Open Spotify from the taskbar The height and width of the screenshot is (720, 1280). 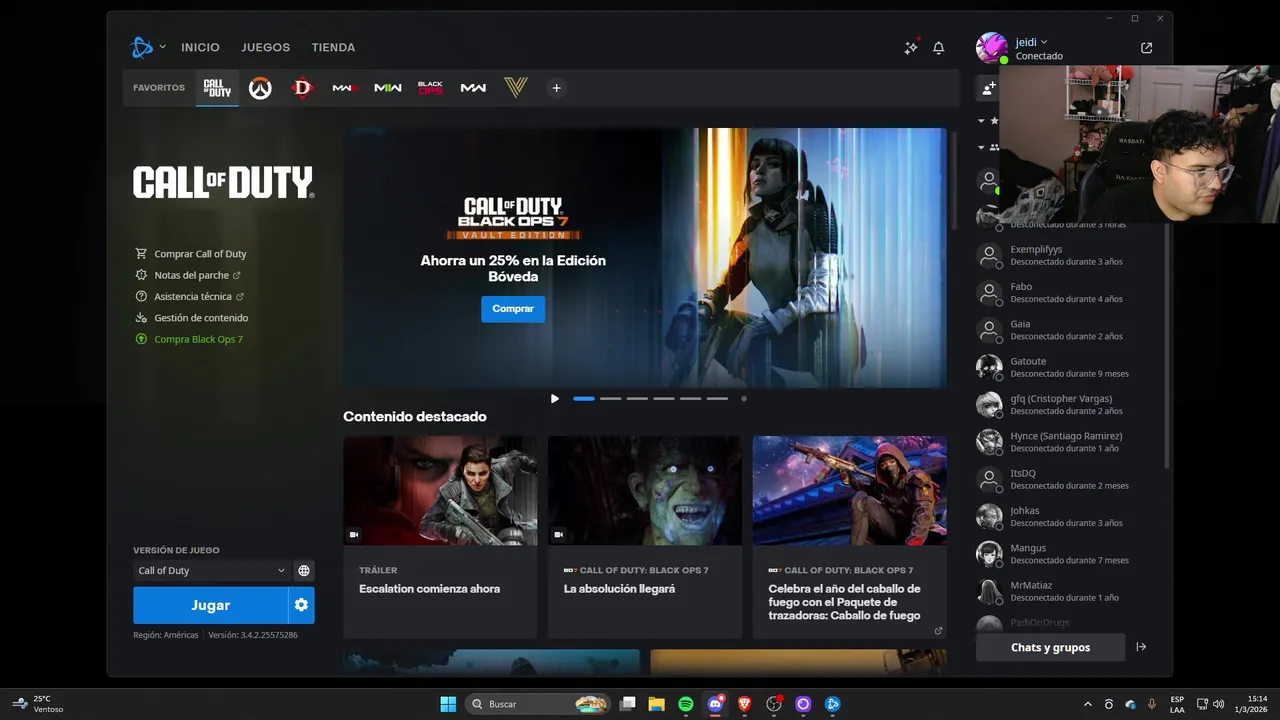pyautogui.click(x=686, y=704)
